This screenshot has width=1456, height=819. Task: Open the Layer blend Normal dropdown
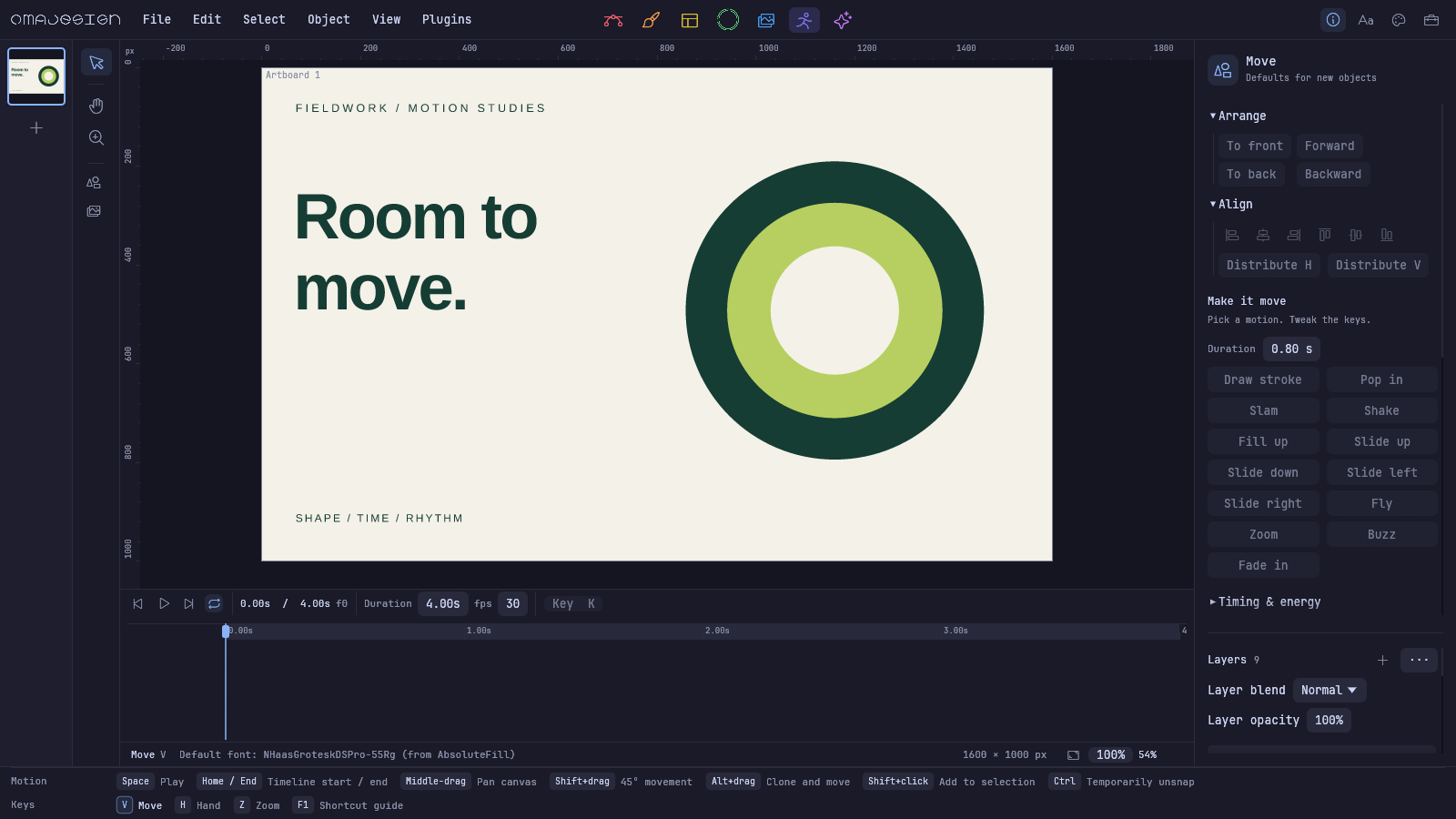pos(1330,690)
